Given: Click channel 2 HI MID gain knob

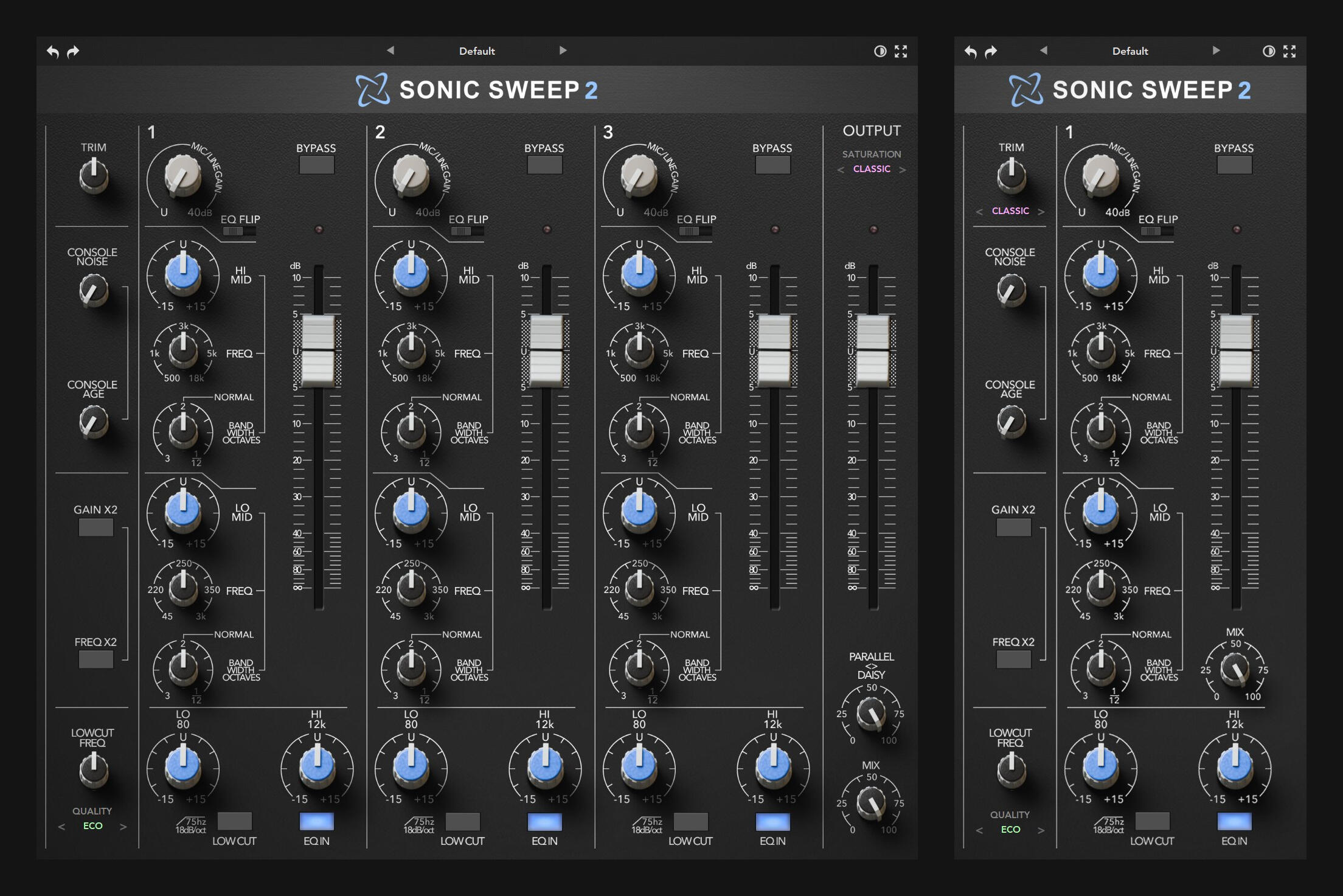Looking at the screenshot, I should coord(411,273).
